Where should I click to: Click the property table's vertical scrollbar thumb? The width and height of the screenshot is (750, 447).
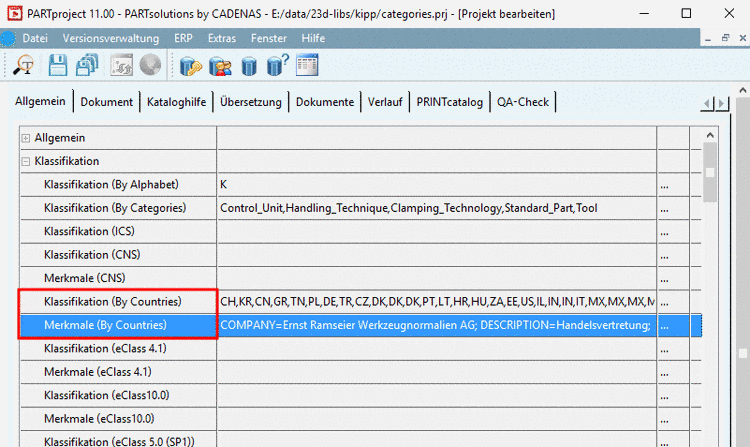[x=710, y=172]
